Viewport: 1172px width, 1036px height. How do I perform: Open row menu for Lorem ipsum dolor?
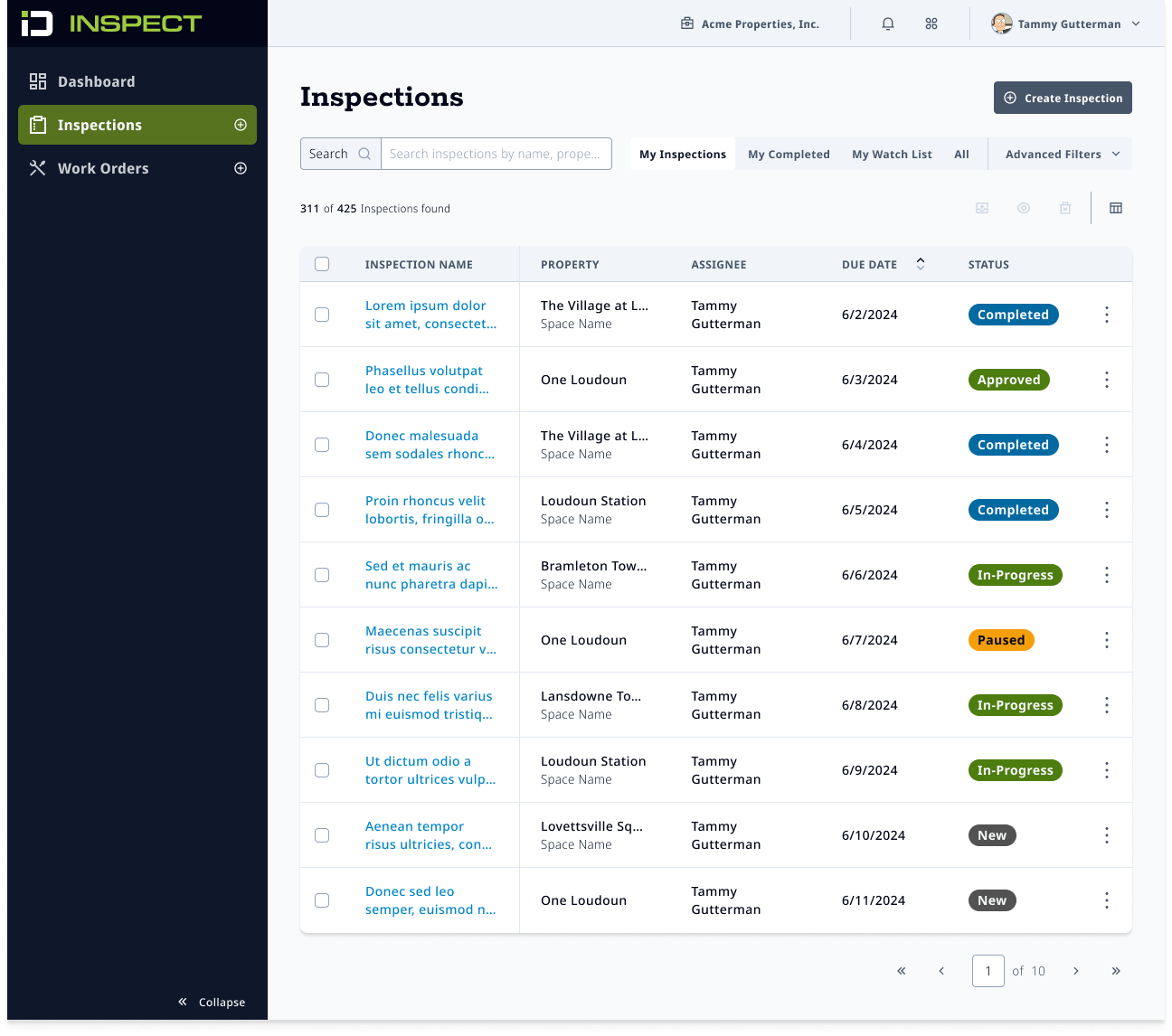[x=1107, y=315]
